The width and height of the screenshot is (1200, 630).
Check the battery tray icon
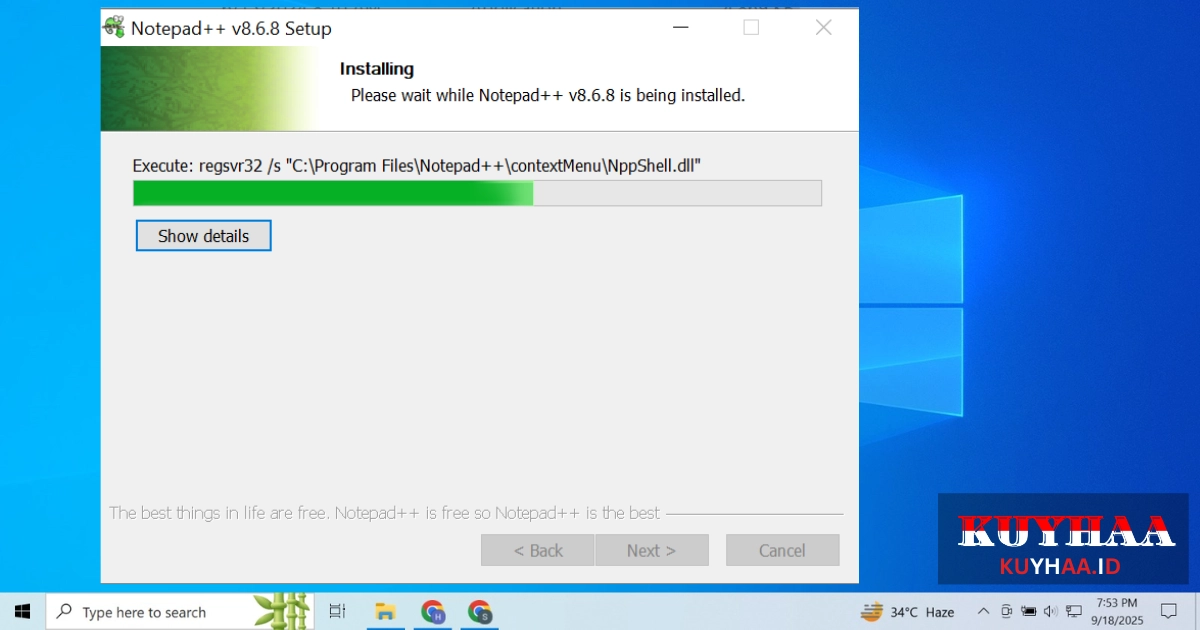(1028, 611)
